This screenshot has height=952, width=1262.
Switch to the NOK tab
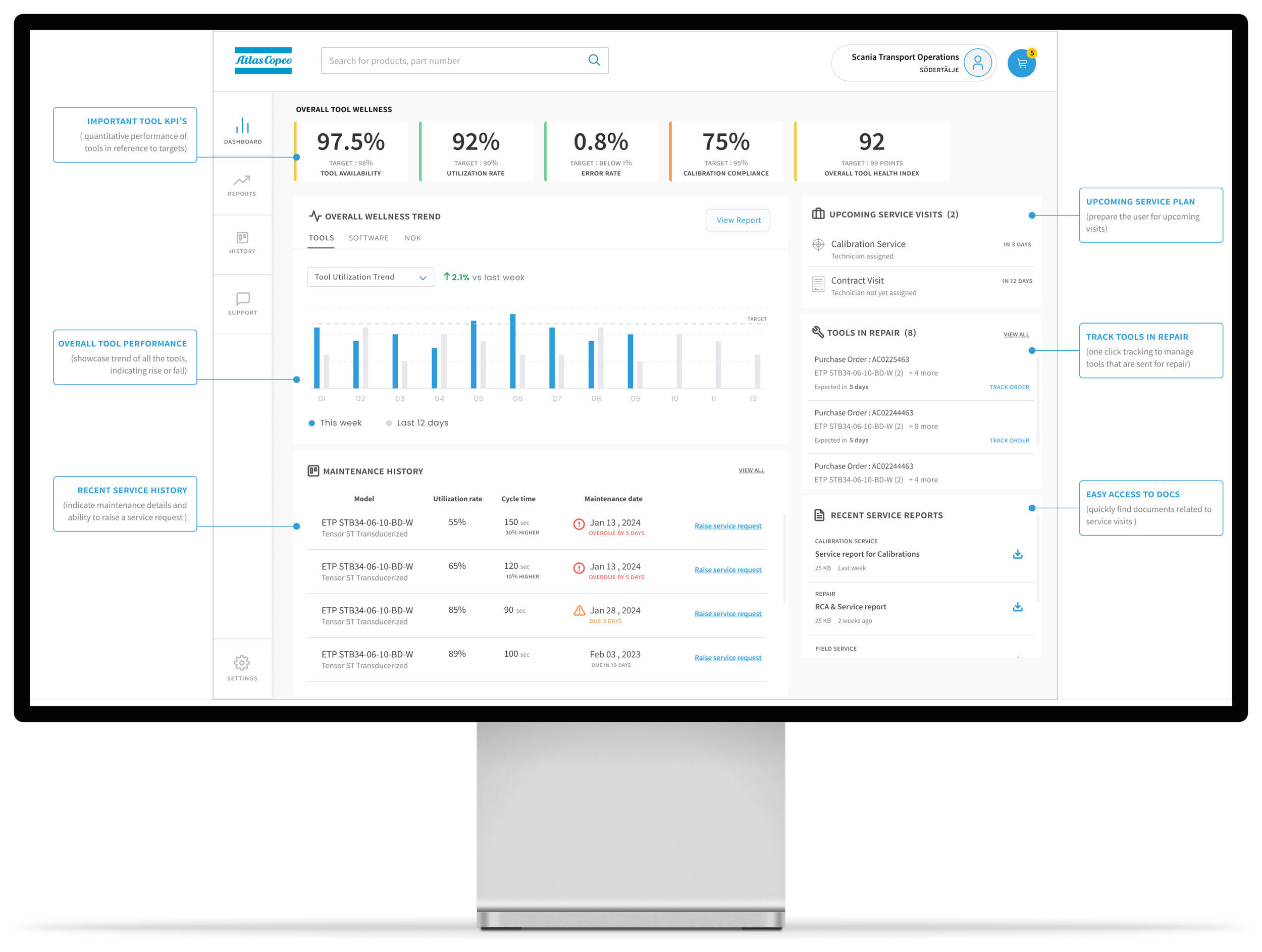412,238
